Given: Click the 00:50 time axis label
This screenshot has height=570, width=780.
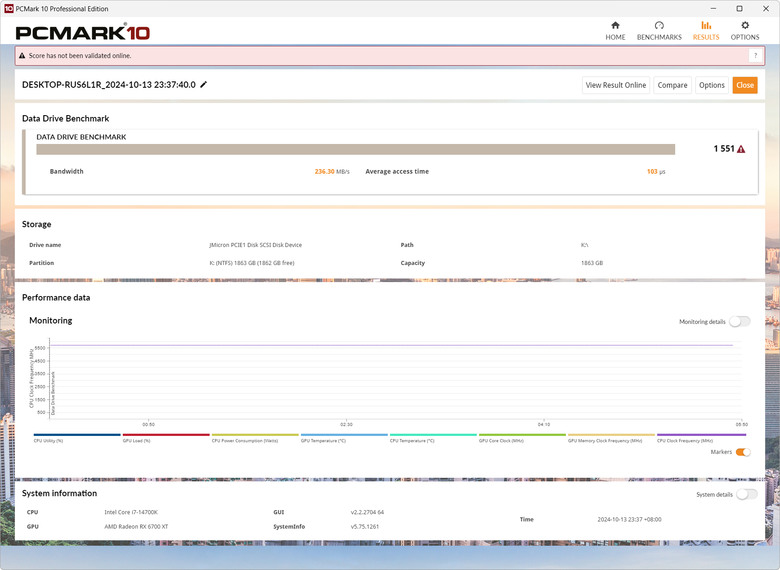Looking at the screenshot, I should (148, 424).
